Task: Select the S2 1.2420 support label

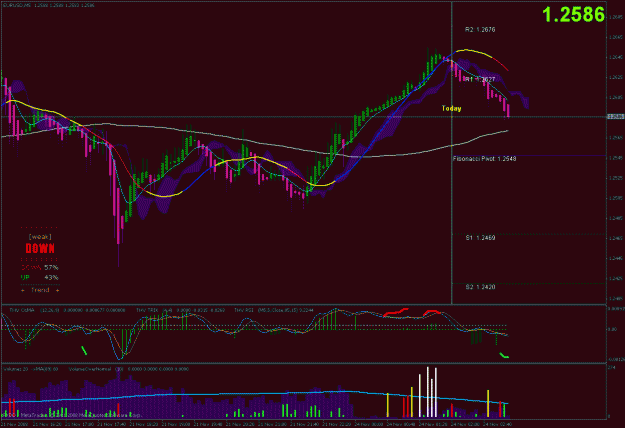Action: point(480,287)
